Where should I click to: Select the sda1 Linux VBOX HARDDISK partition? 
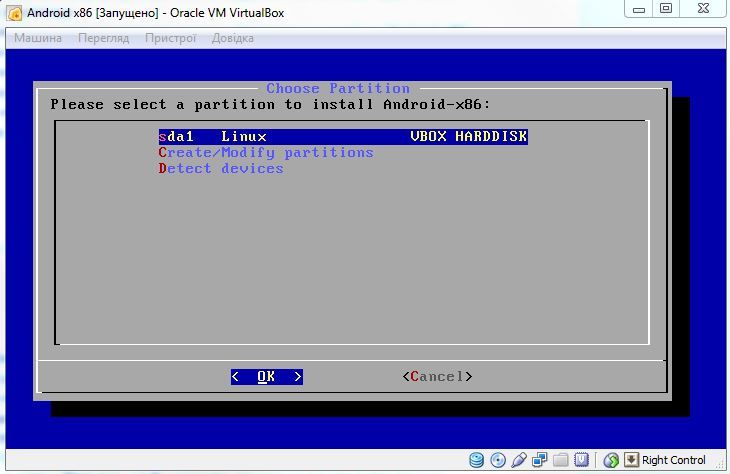click(x=343, y=136)
